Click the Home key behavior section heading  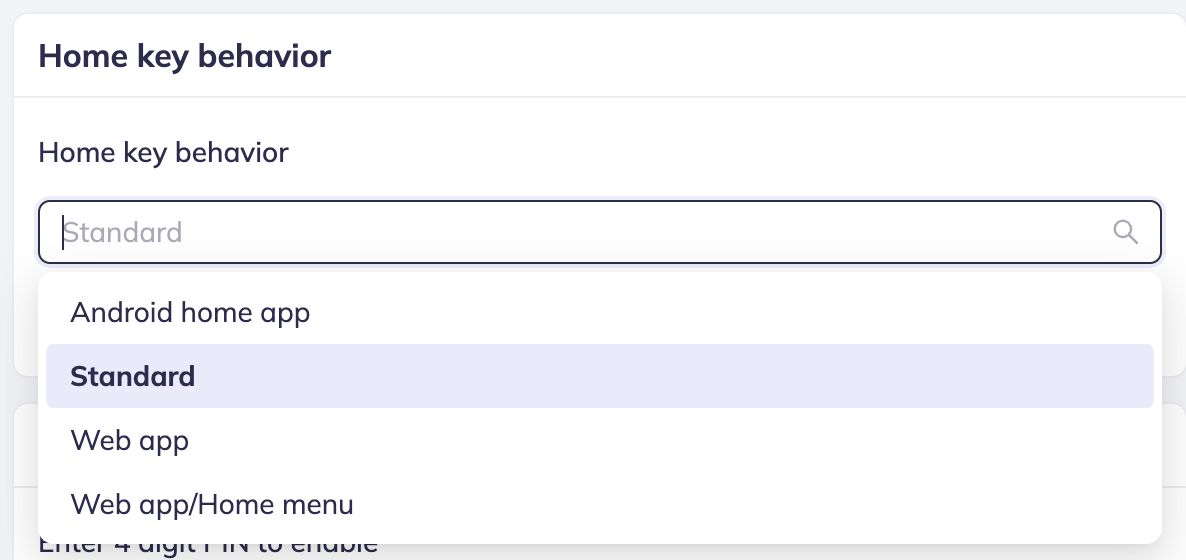(x=184, y=56)
